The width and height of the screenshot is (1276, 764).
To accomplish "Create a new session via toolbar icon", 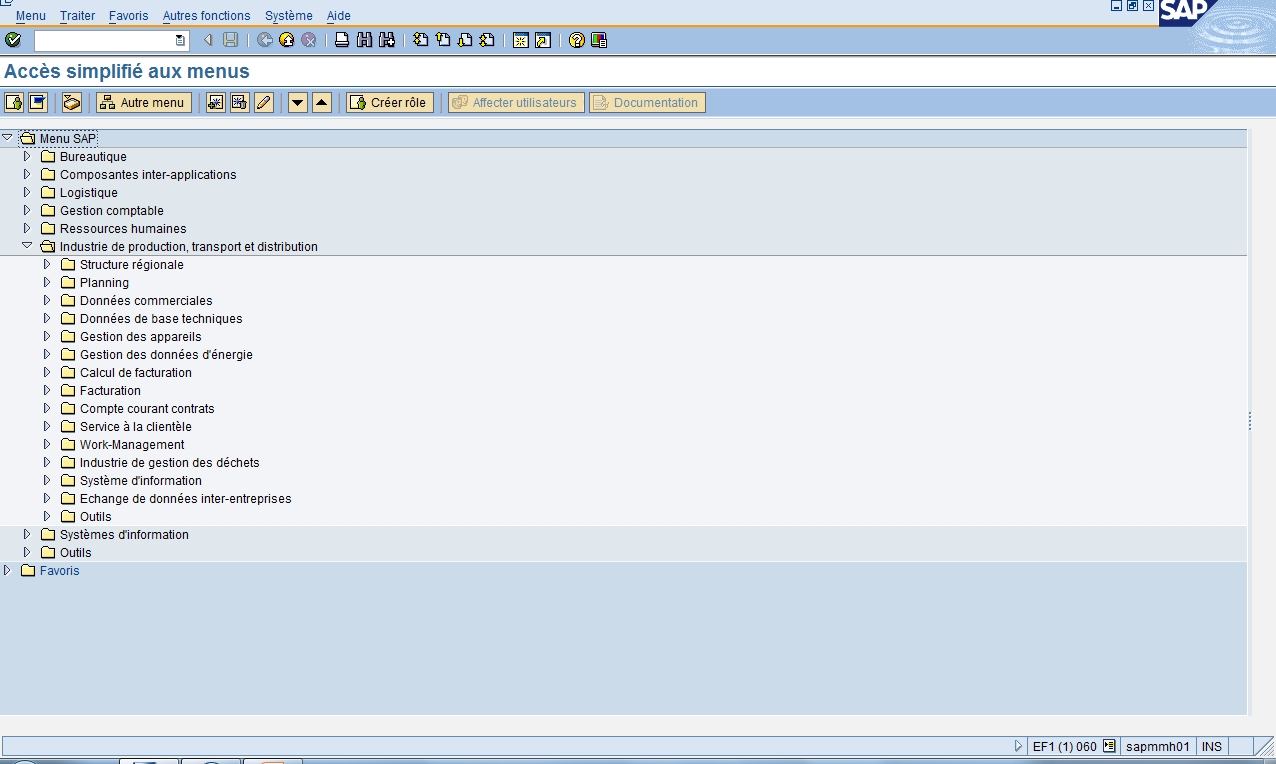I will click(521, 40).
